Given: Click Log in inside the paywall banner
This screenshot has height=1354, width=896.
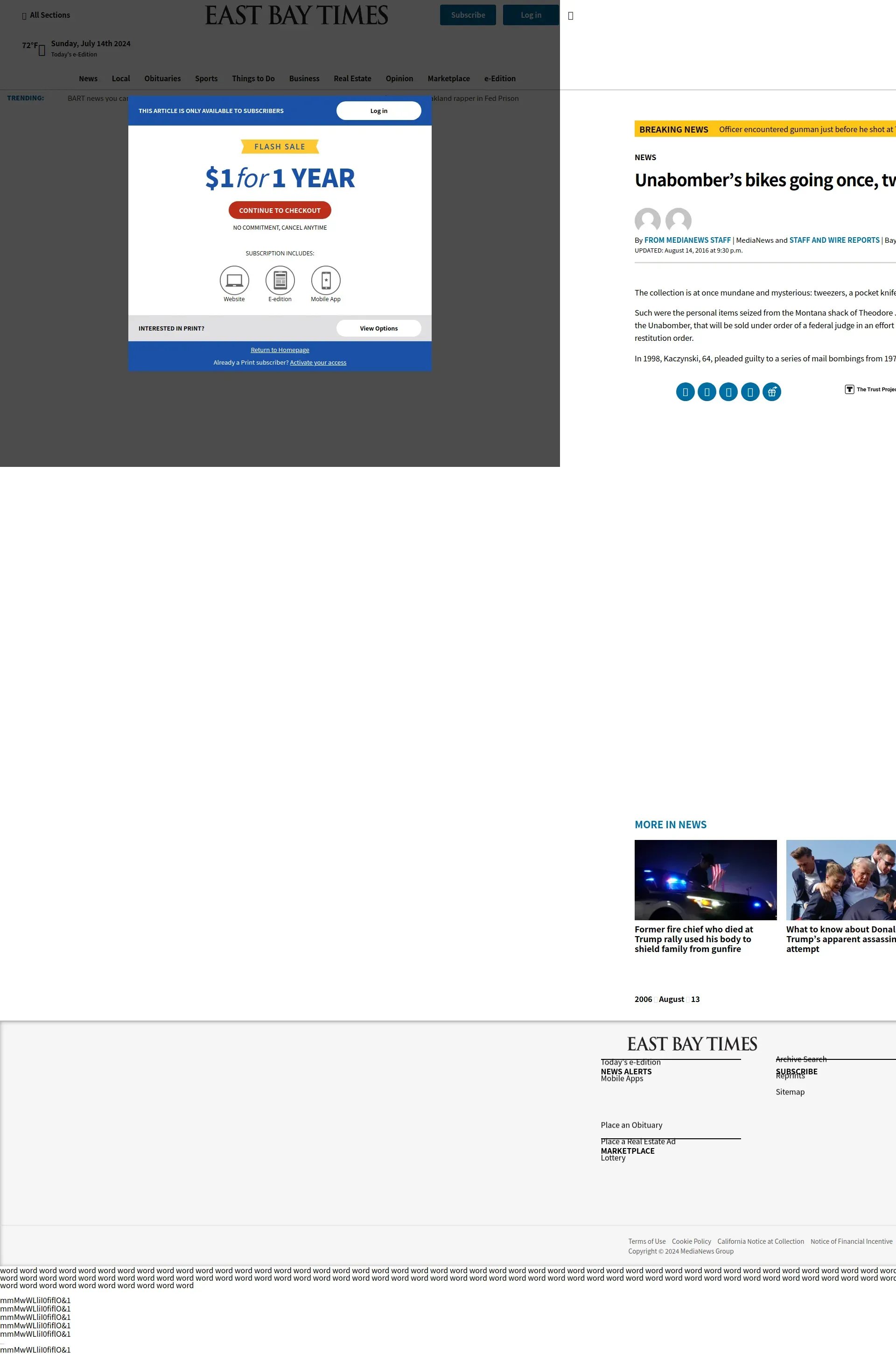Looking at the screenshot, I should point(379,111).
